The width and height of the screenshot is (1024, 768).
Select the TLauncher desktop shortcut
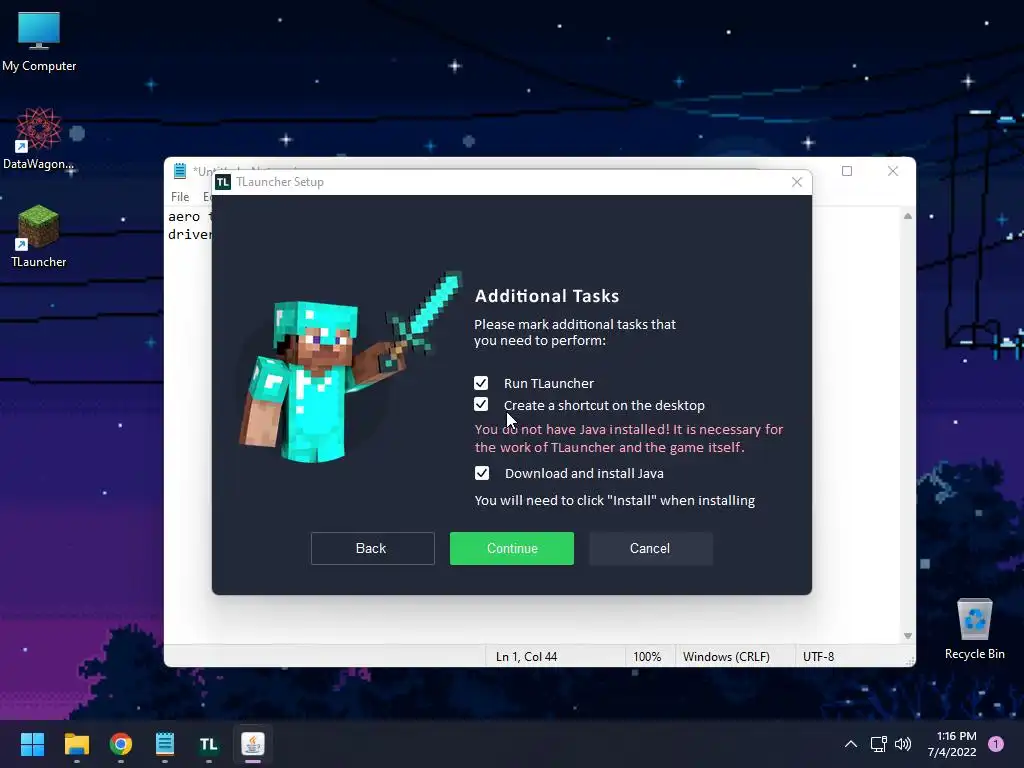point(39,236)
